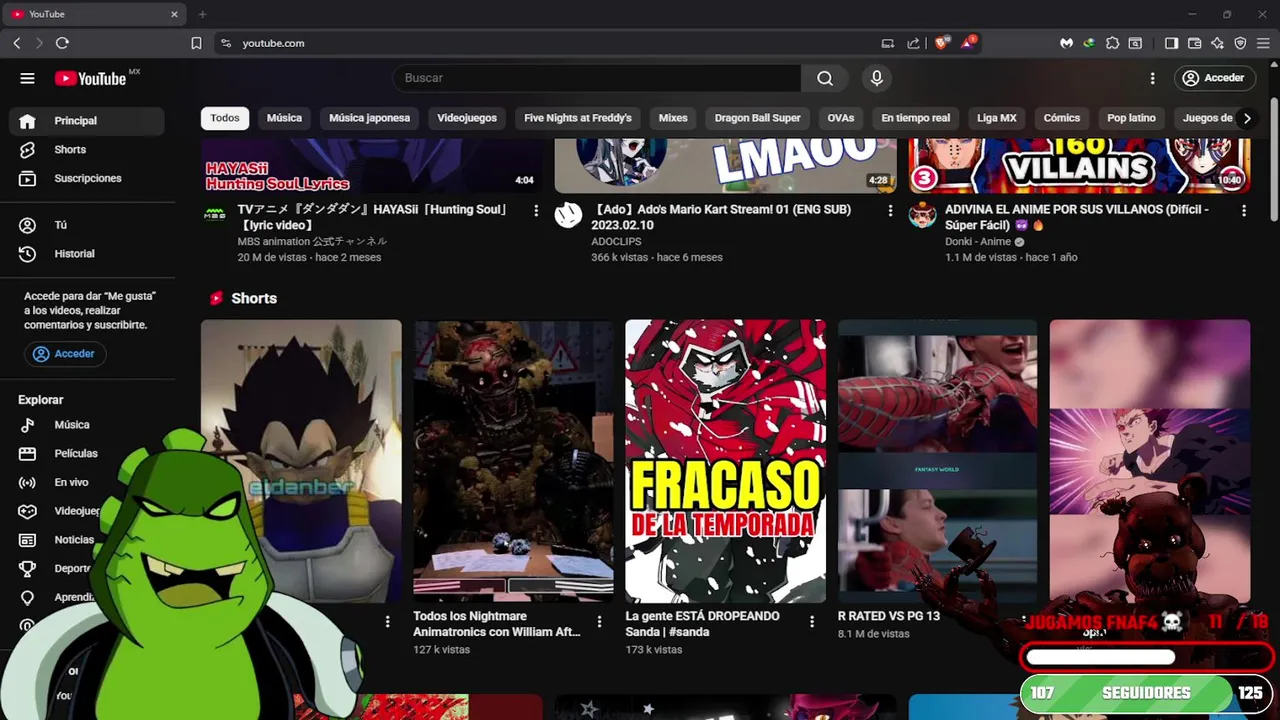Select the Todos filter chip

225,118
